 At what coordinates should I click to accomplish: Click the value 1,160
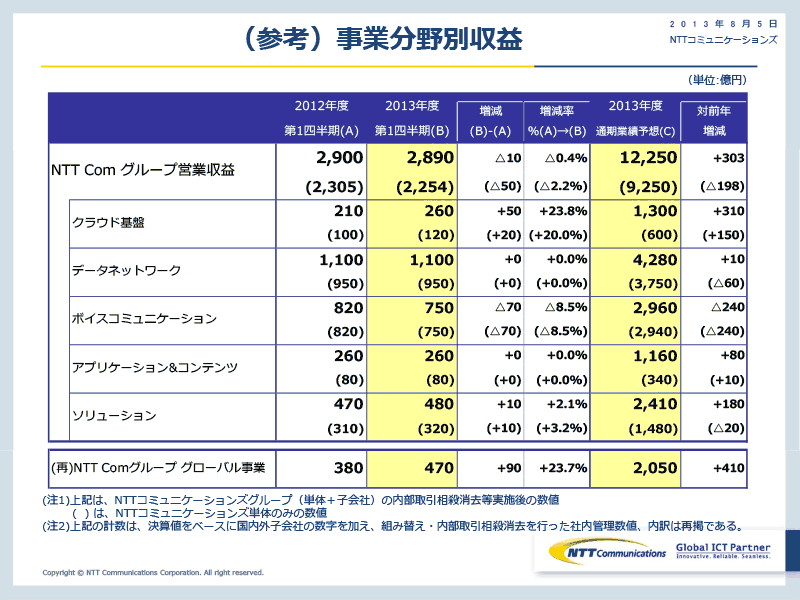click(655, 356)
